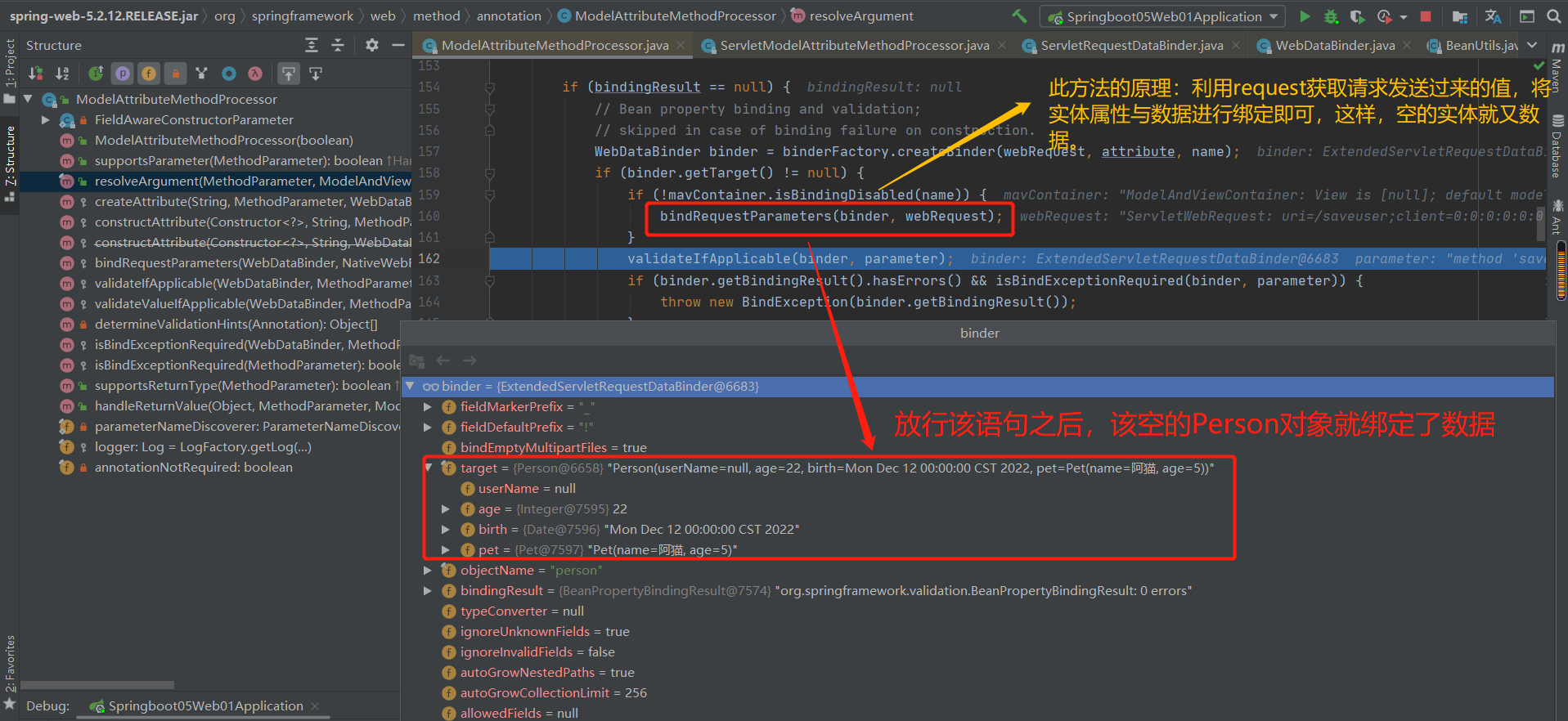Expand the fieldMarkerPrefix variable
Image resolution: width=1568 pixels, height=721 pixels.
point(427,406)
